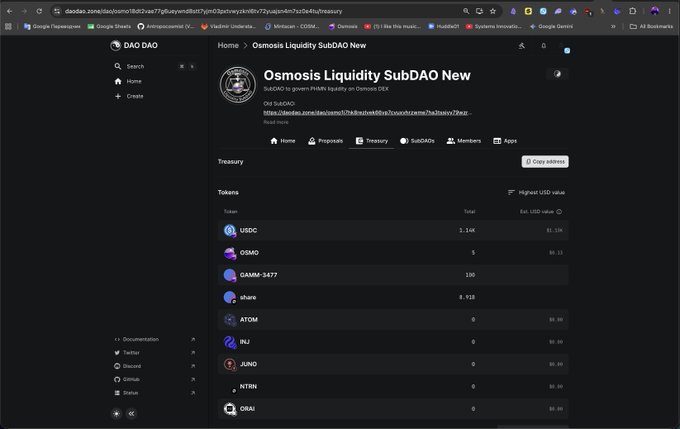Click the yellow S extension icon
The width and height of the screenshot is (680, 429).
tap(528, 11)
